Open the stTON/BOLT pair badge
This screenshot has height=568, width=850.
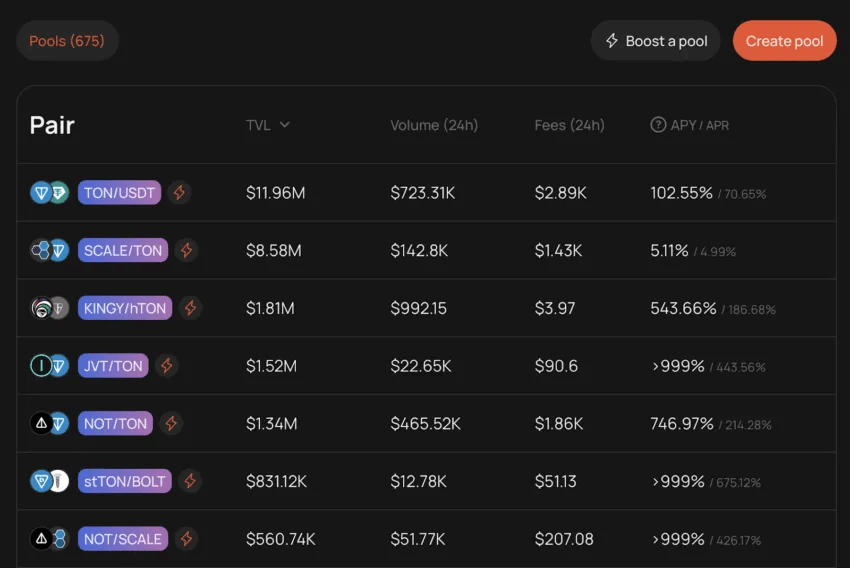(x=125, y=481)
